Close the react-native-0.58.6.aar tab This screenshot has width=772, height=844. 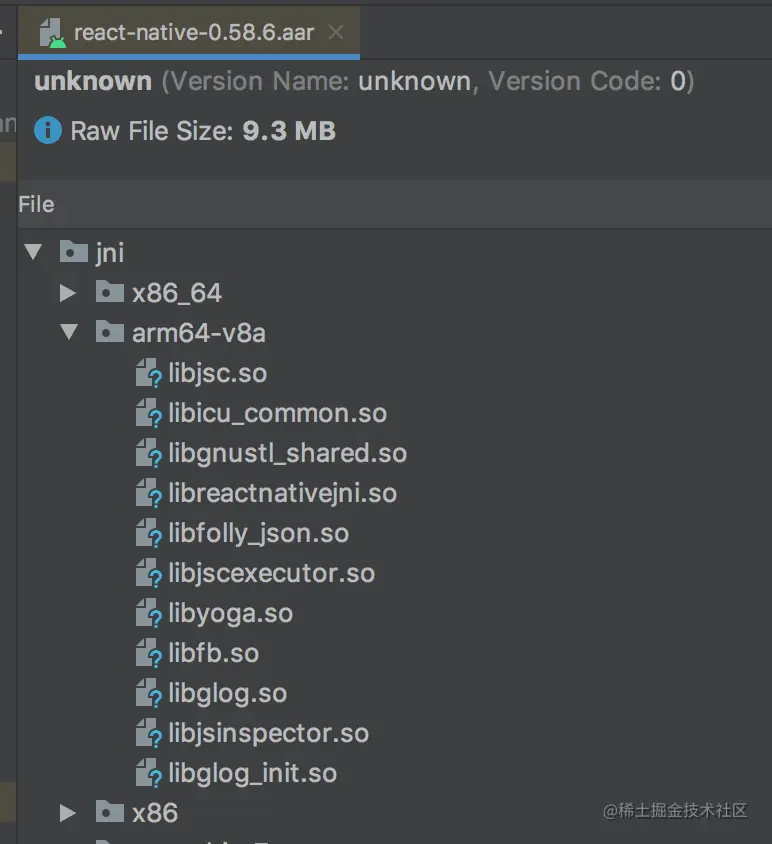click(336, 33)
